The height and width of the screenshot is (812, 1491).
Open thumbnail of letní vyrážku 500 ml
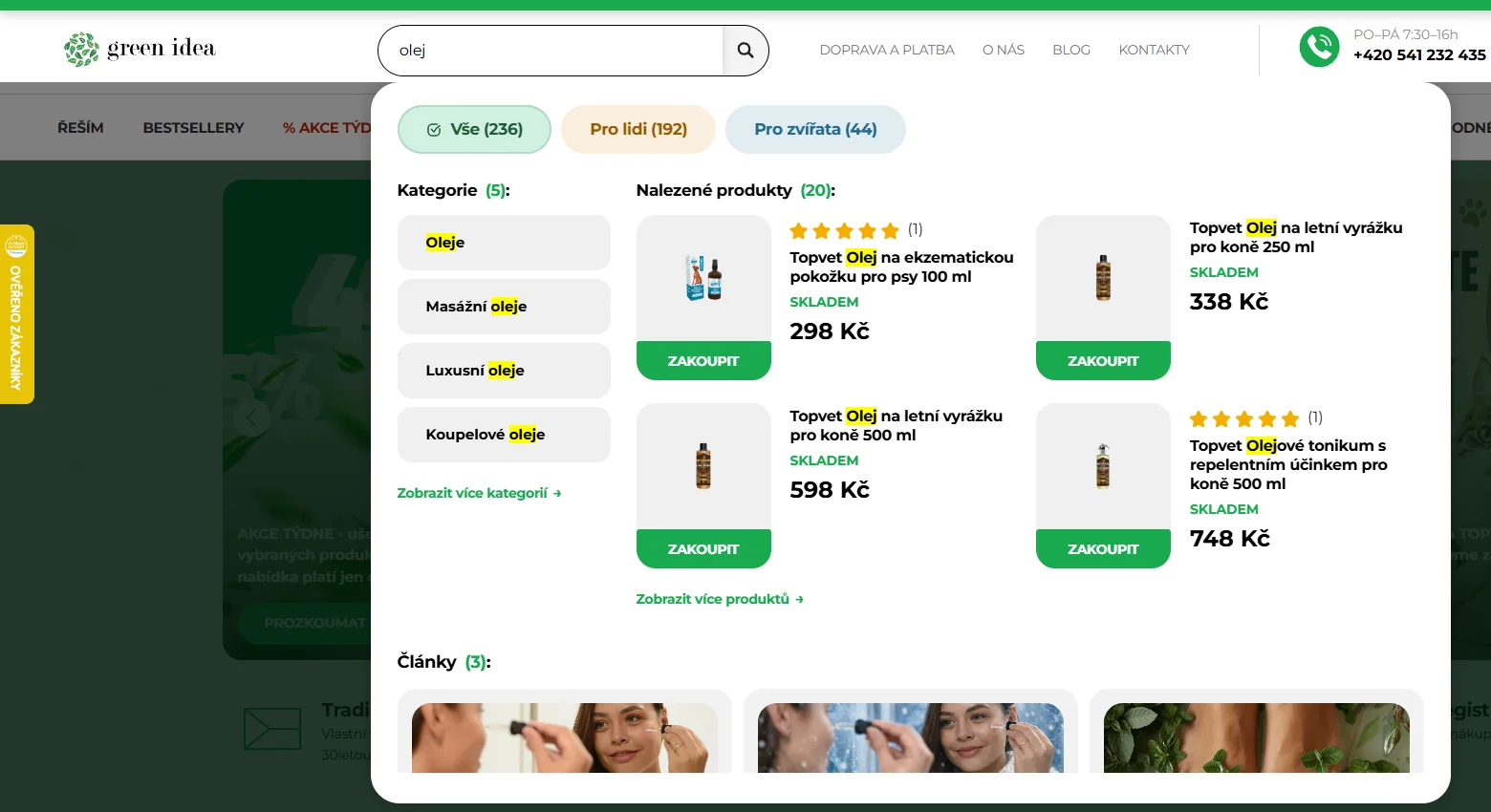703,466
